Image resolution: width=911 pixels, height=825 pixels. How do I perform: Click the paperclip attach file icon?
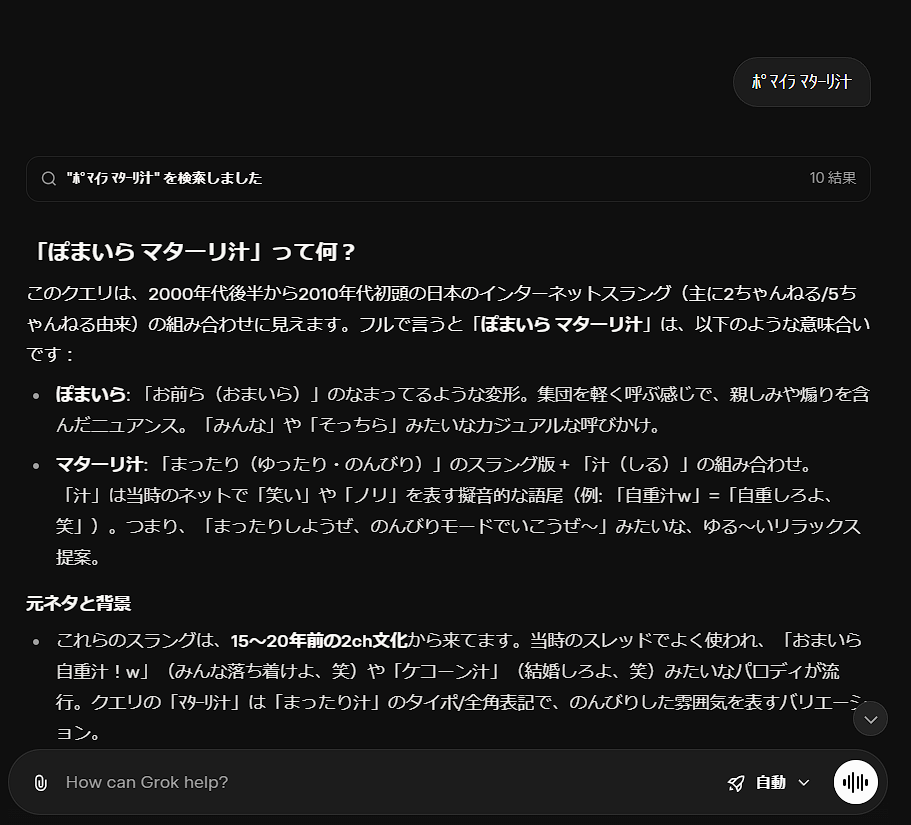click(40, 783)
